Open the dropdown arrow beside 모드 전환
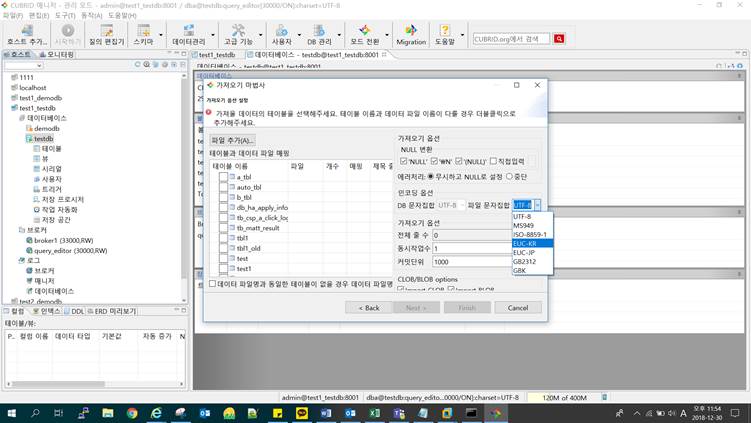Screen dimensions: 751x423 (x=387, y=35)
